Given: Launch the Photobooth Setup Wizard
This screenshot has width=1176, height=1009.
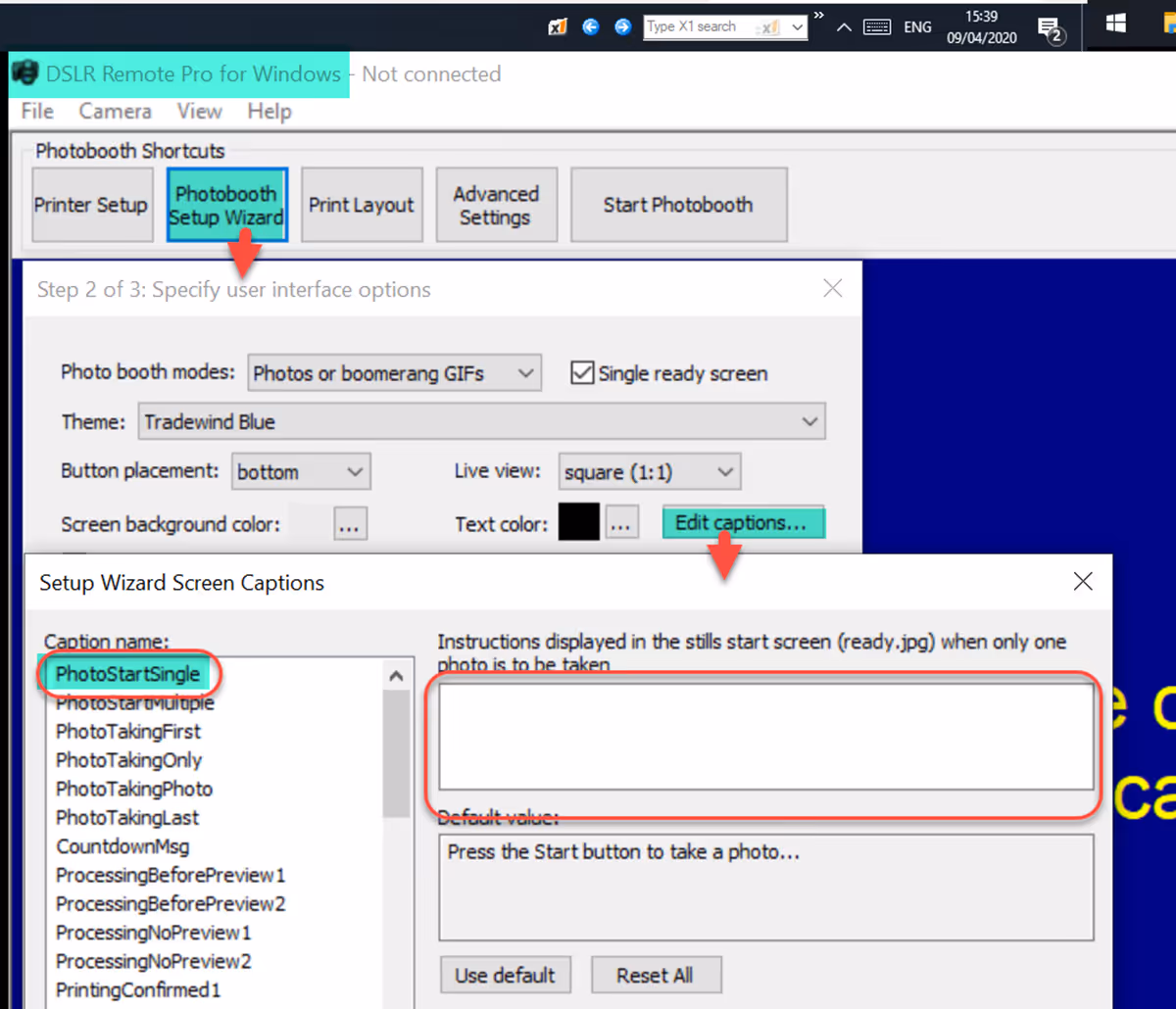Looking at the screenshot, I should click(226, 205).
